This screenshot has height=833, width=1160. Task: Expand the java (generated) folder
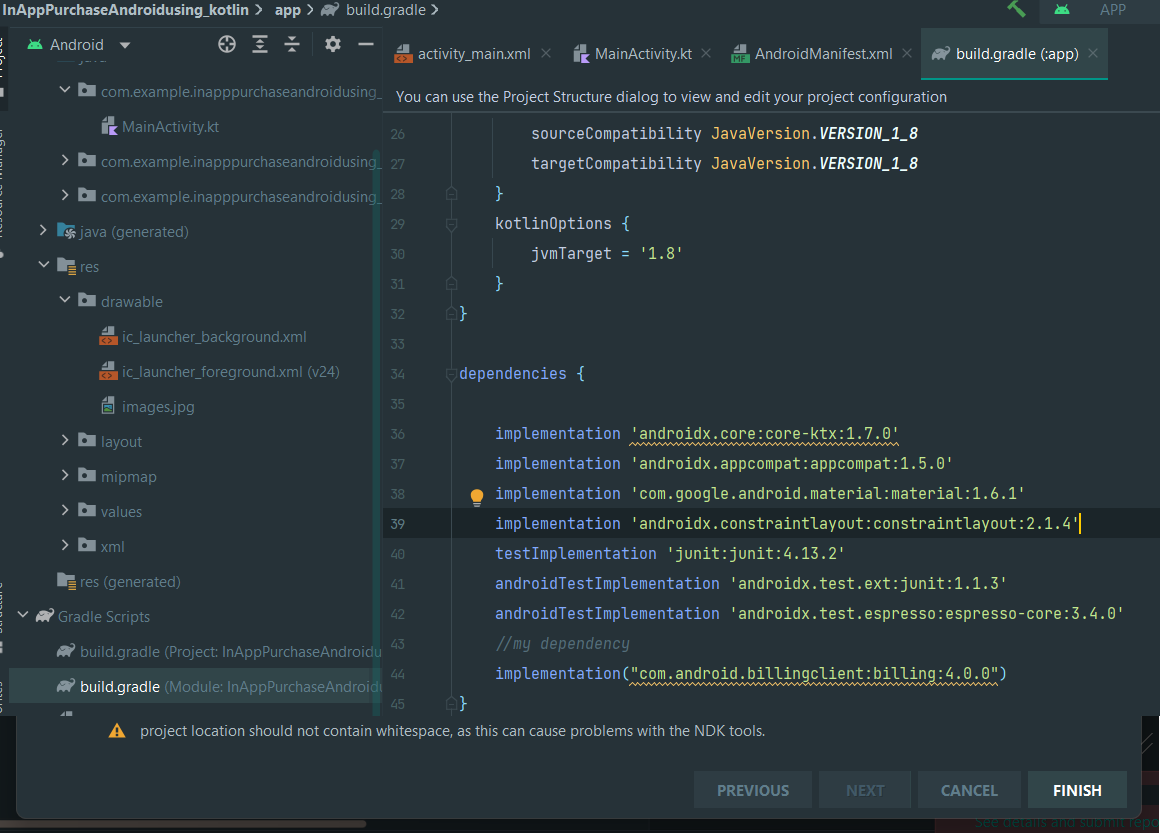[x=43, y=231]
